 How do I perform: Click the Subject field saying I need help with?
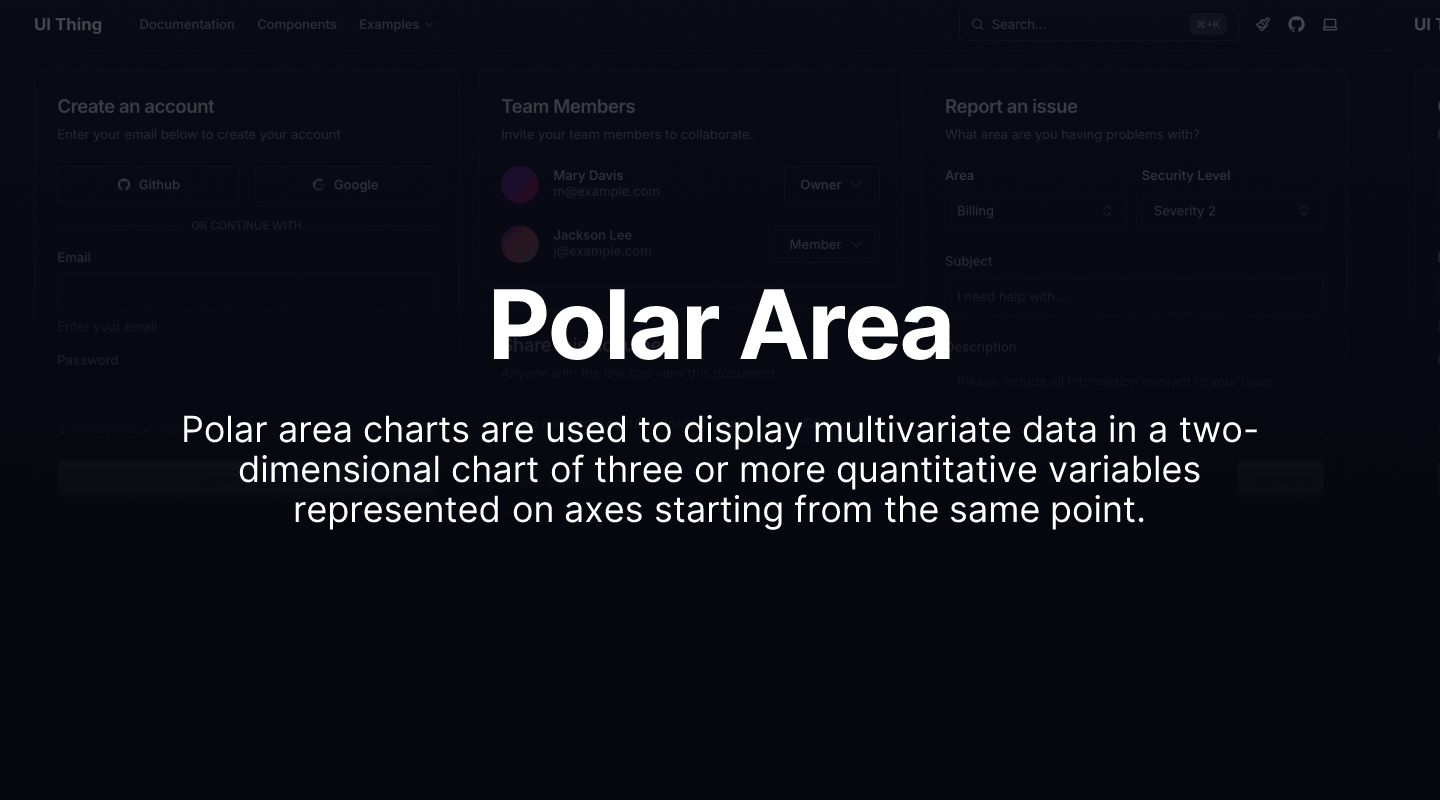(1135, 296)
